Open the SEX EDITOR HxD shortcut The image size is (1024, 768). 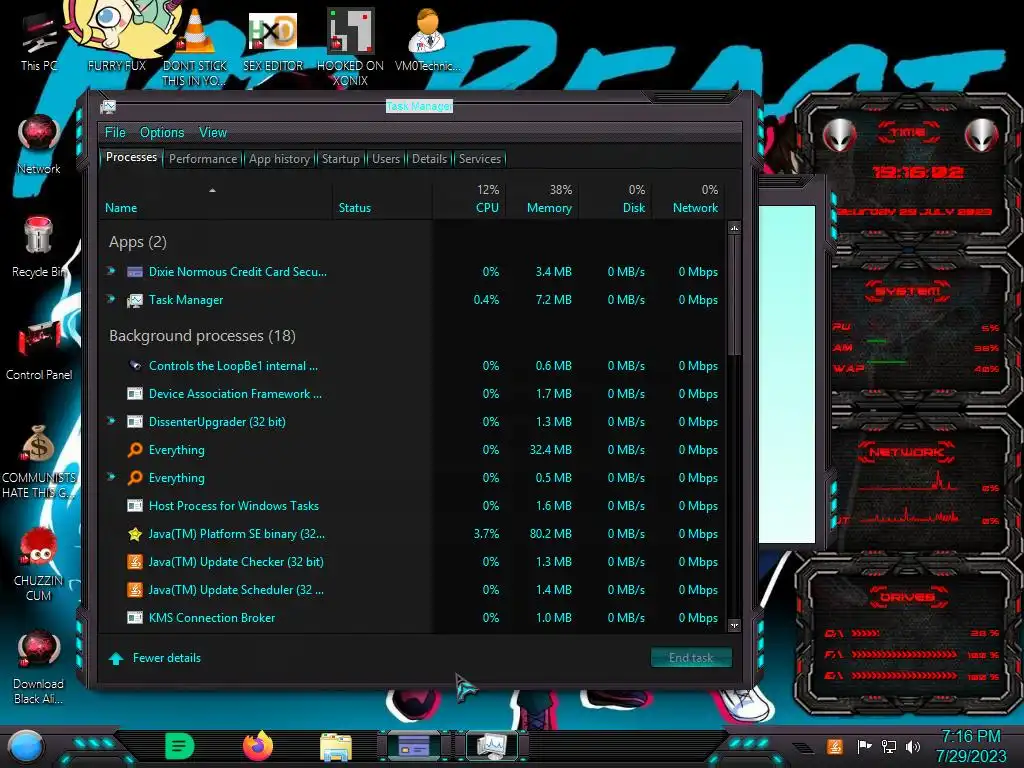(x=273, y=40)
